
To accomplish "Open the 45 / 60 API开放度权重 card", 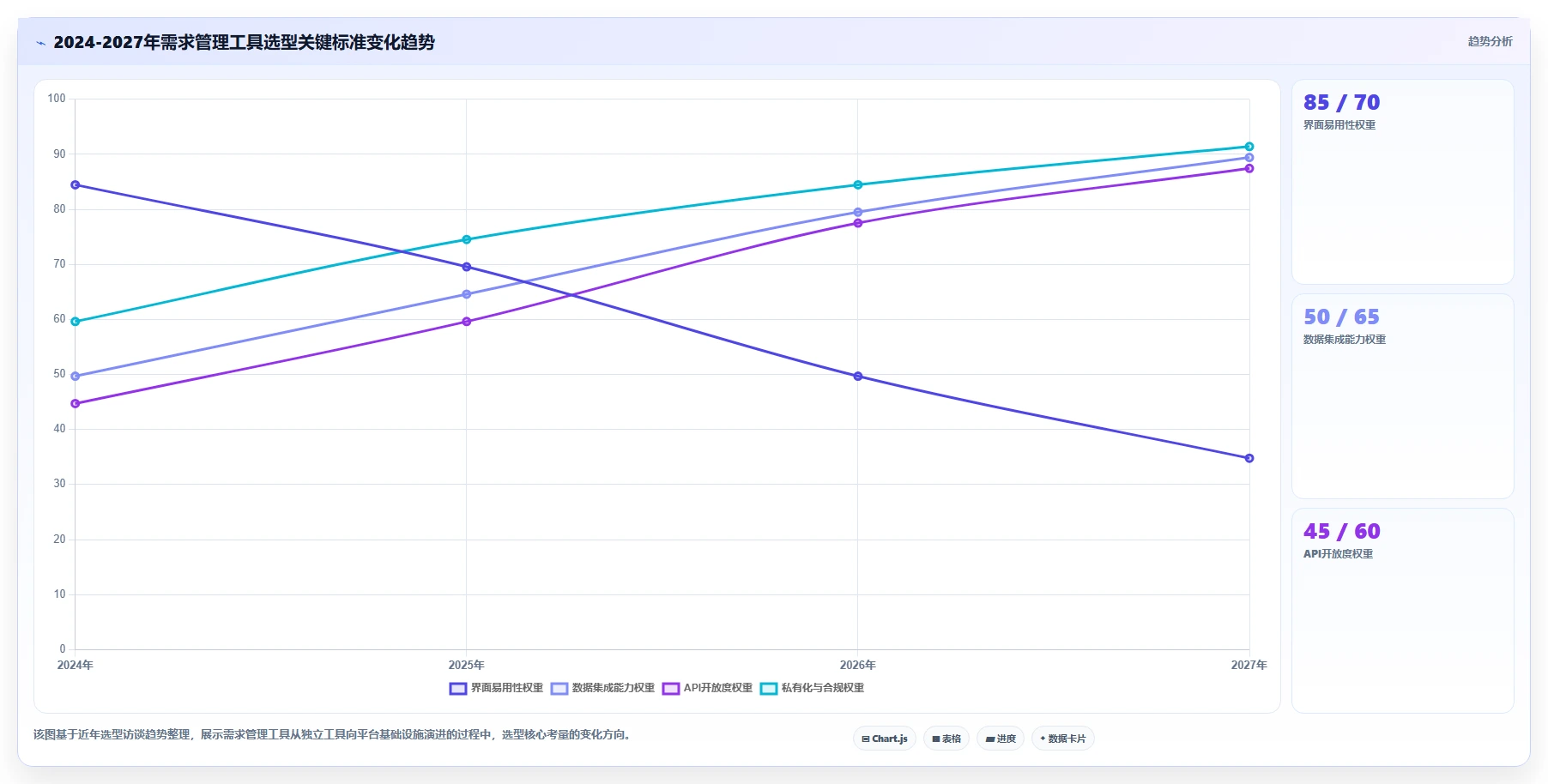I will pos(1403,611).
